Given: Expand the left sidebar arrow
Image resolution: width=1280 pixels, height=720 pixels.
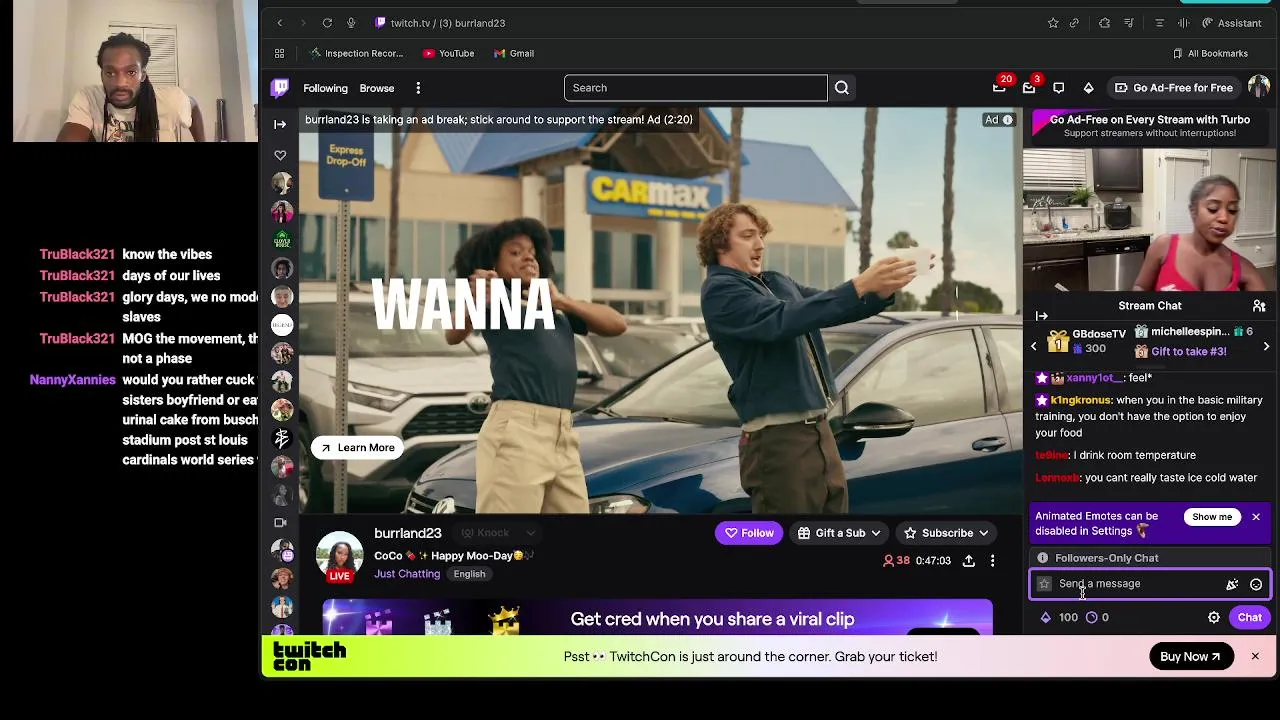Looking at the screenshot, I should click(280, 124).
